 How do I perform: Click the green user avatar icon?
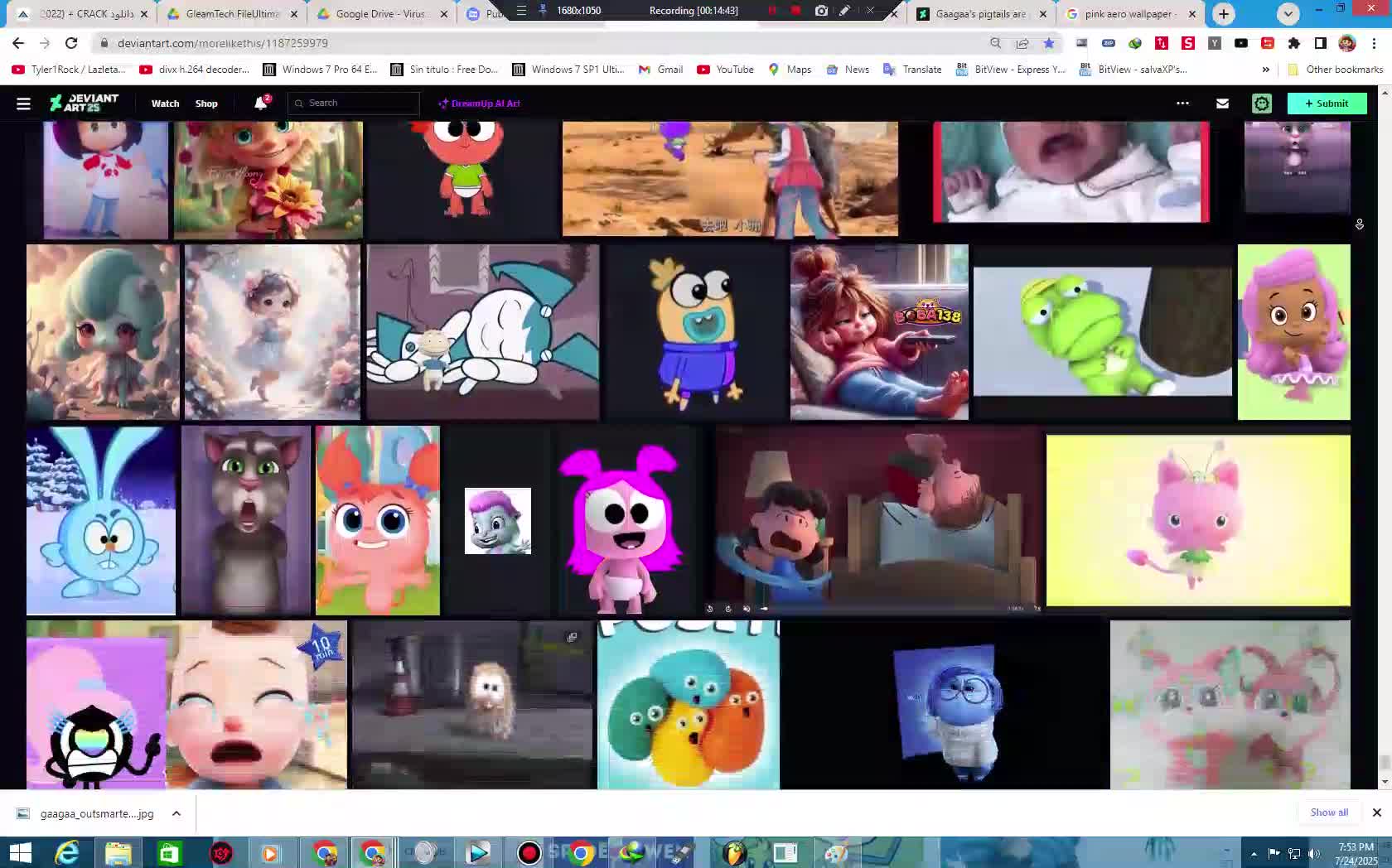point(1262,104)
